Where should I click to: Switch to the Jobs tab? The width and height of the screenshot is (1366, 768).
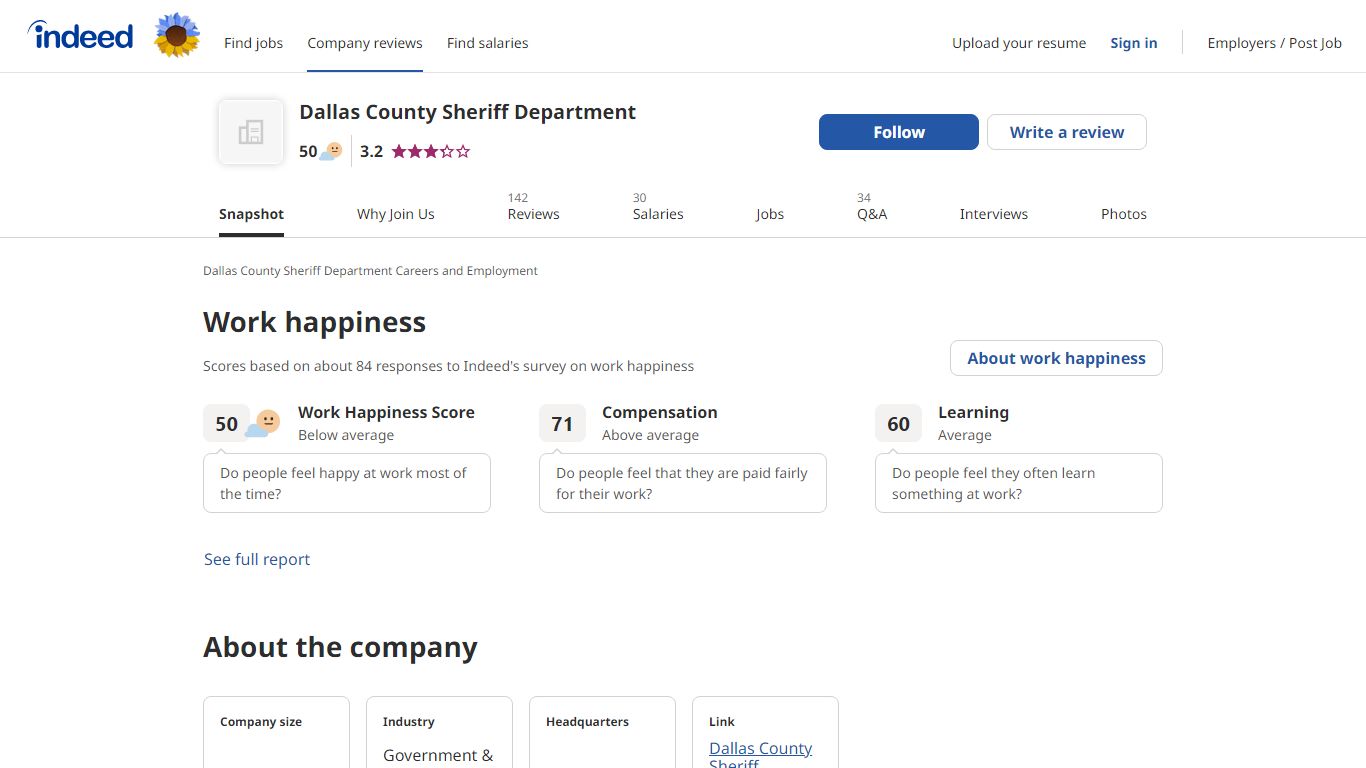[770, 214]
